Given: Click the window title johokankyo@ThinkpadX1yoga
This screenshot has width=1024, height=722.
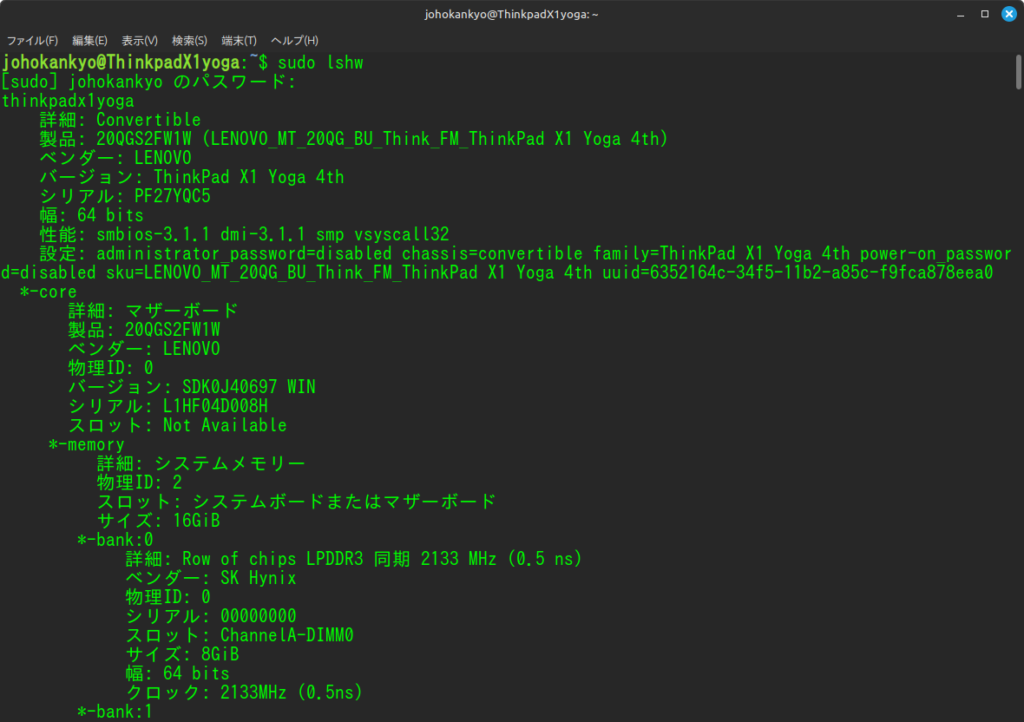Looking at the screenshot, I should [x=511, y=14].
